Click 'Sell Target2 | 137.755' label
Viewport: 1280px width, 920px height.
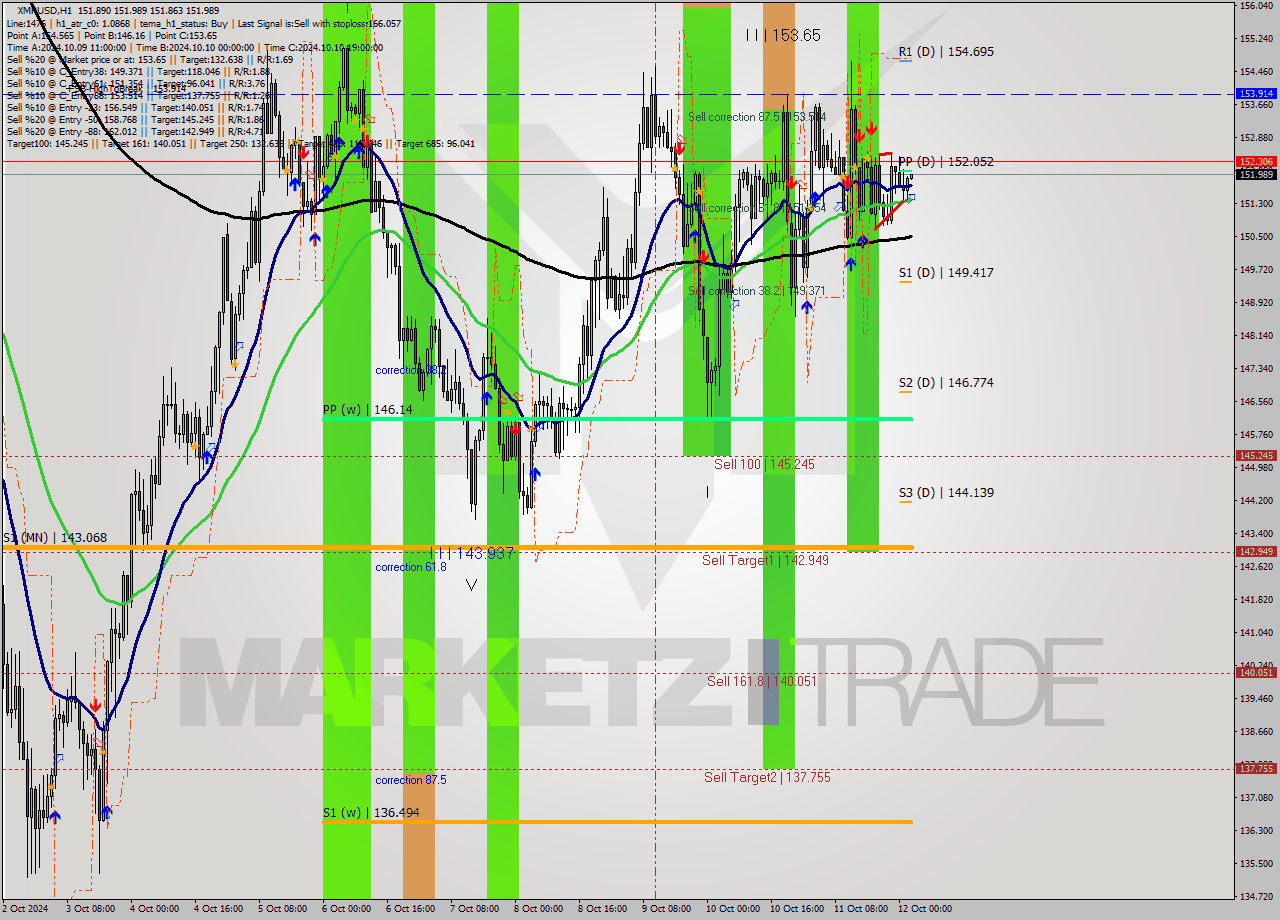click(767, 777)
